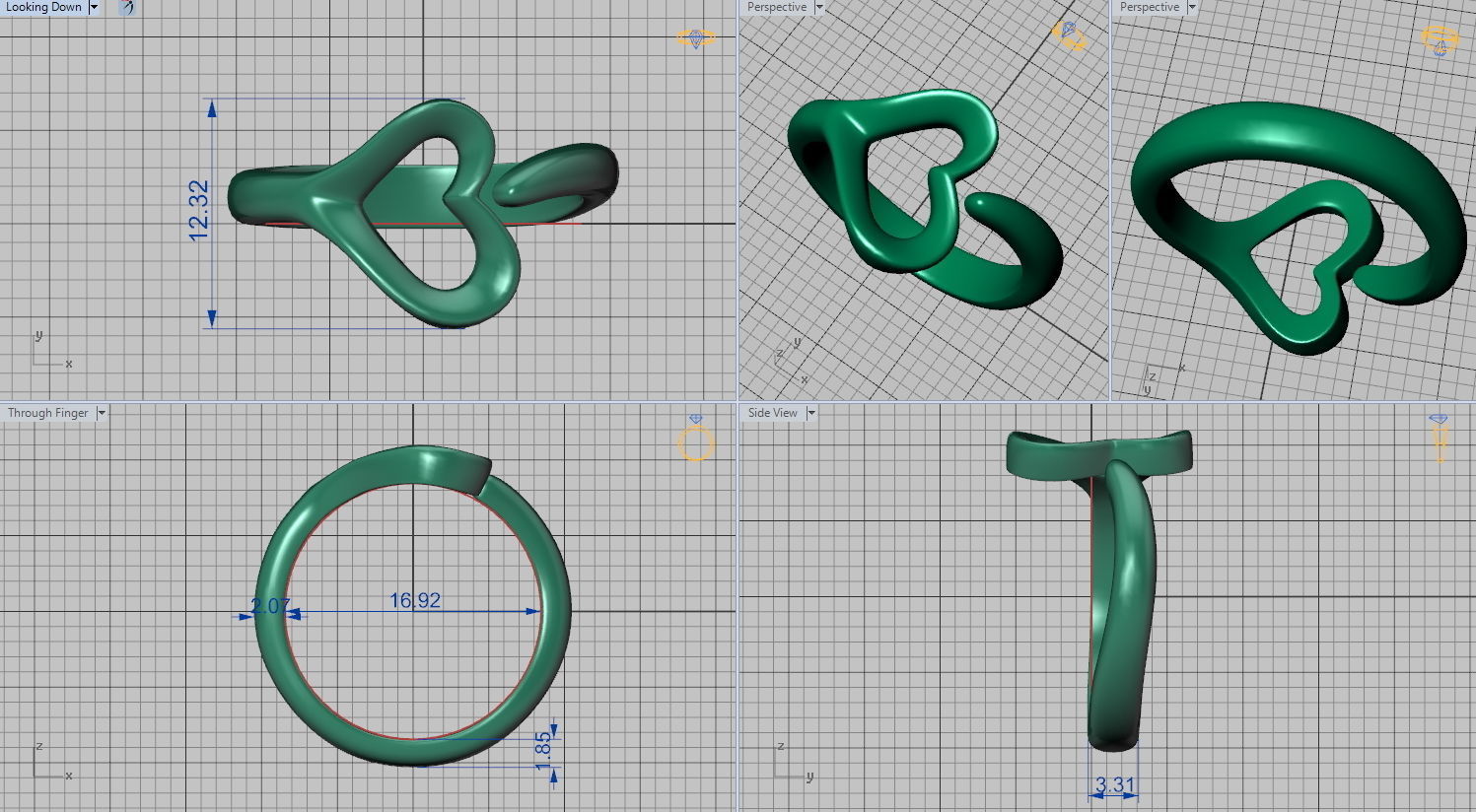Select the 2.07 band thickness dimension

[269, 606]
